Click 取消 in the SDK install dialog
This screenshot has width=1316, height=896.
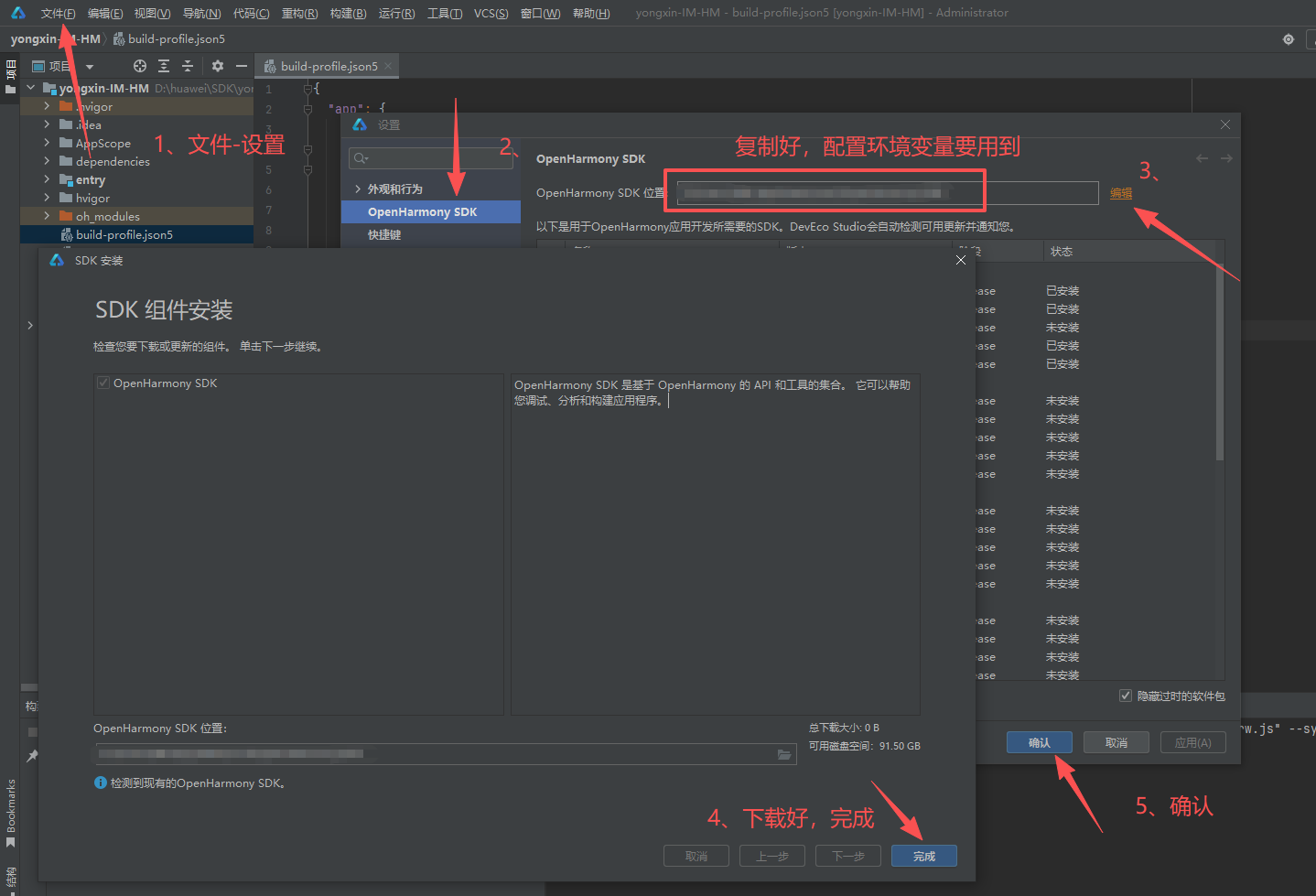696,856
